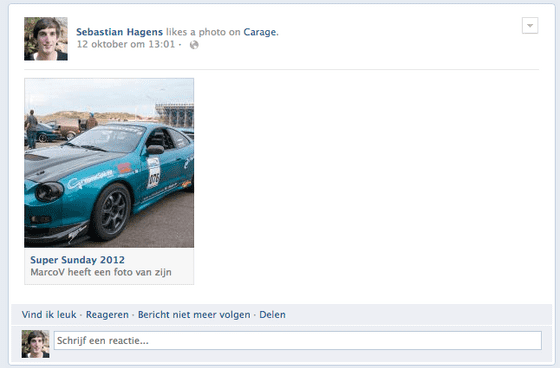Click the MarcoV heeft een foto caption
Screen dimensions: 560x368
tap(101, 272)
